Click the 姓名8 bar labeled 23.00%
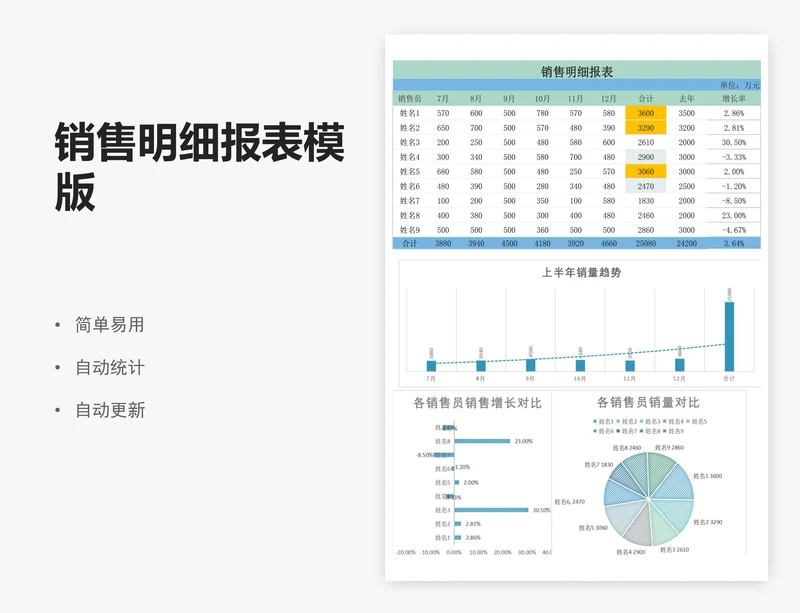This screenshot has height=613, width=800. point(482,441)
